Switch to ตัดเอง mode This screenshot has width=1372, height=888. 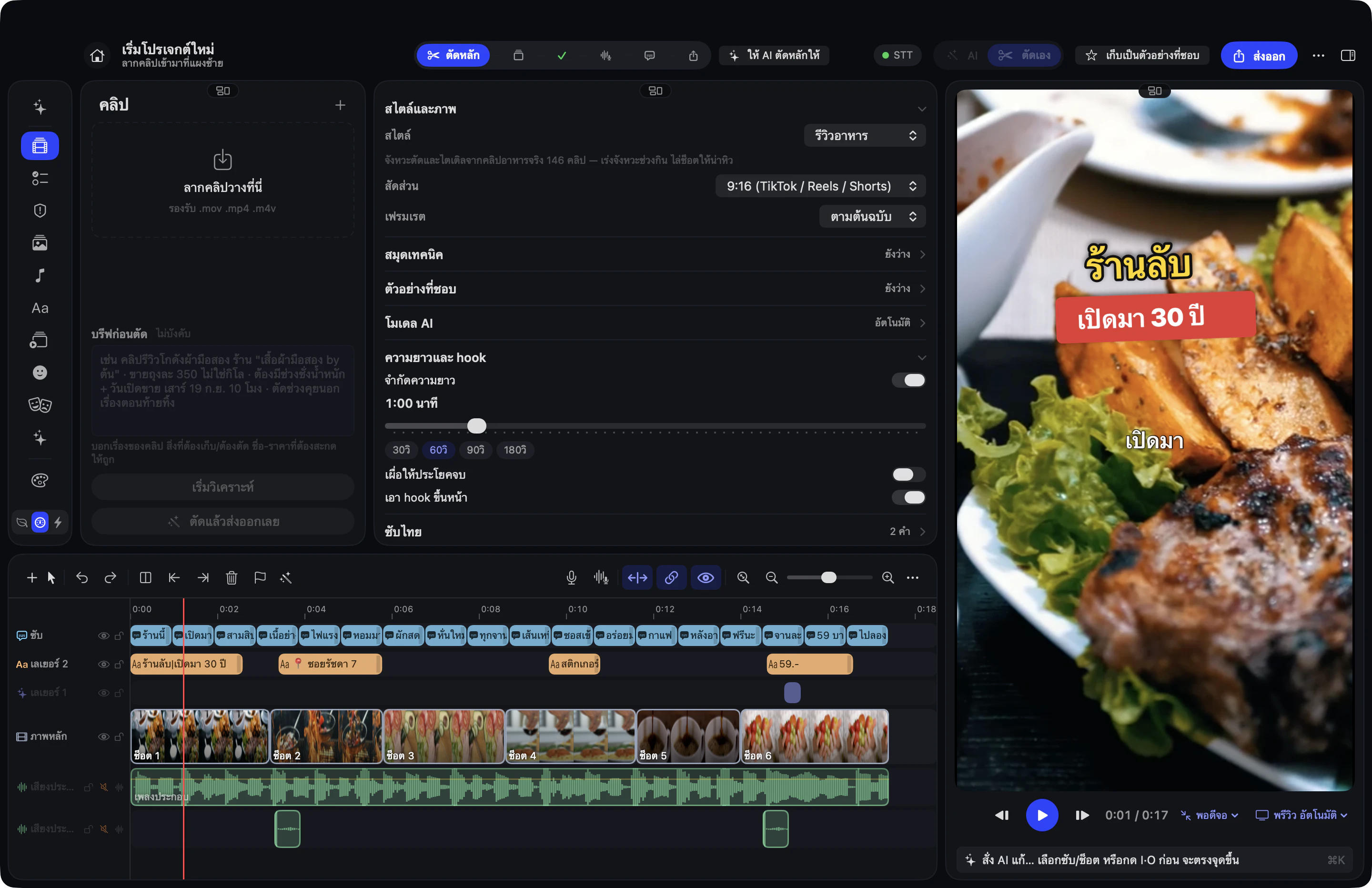tap(1024, 55)
